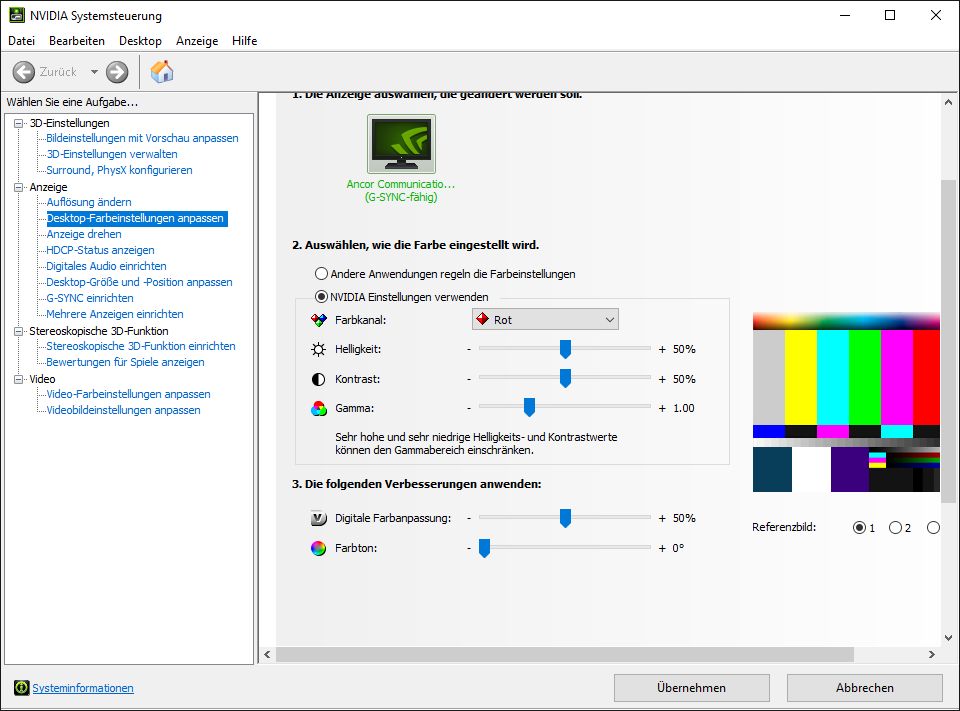
Task: Click the Gamma RGB circles icon
Action: [x=318, y=408]
